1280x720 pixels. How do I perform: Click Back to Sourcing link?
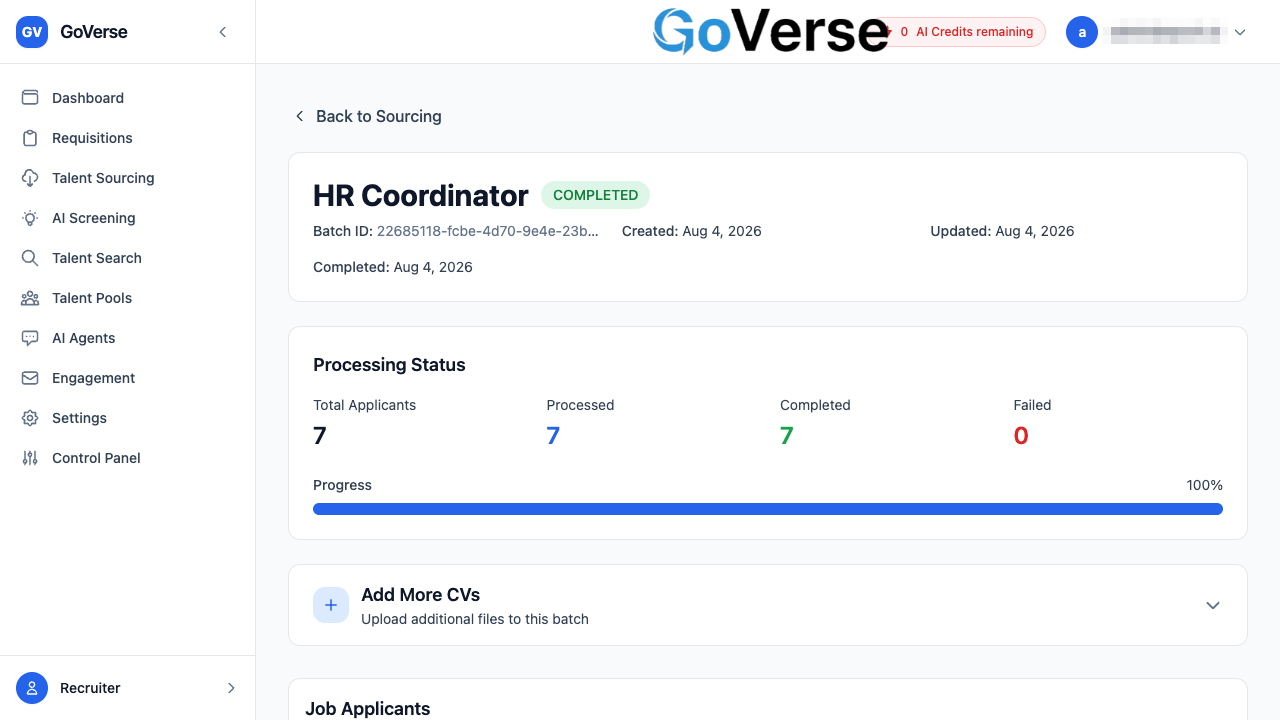(x=367, y=116)
